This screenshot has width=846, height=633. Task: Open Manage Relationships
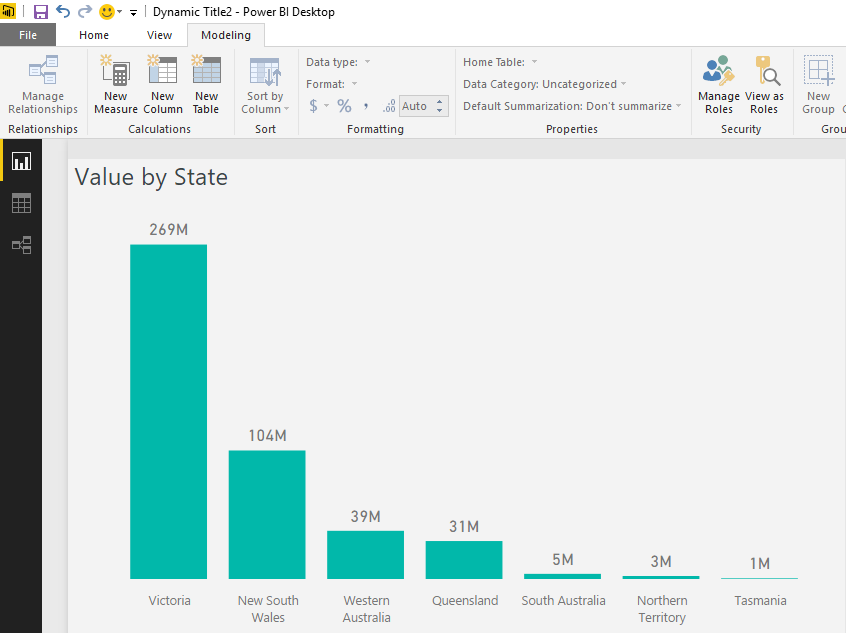[x=43, y=85]
